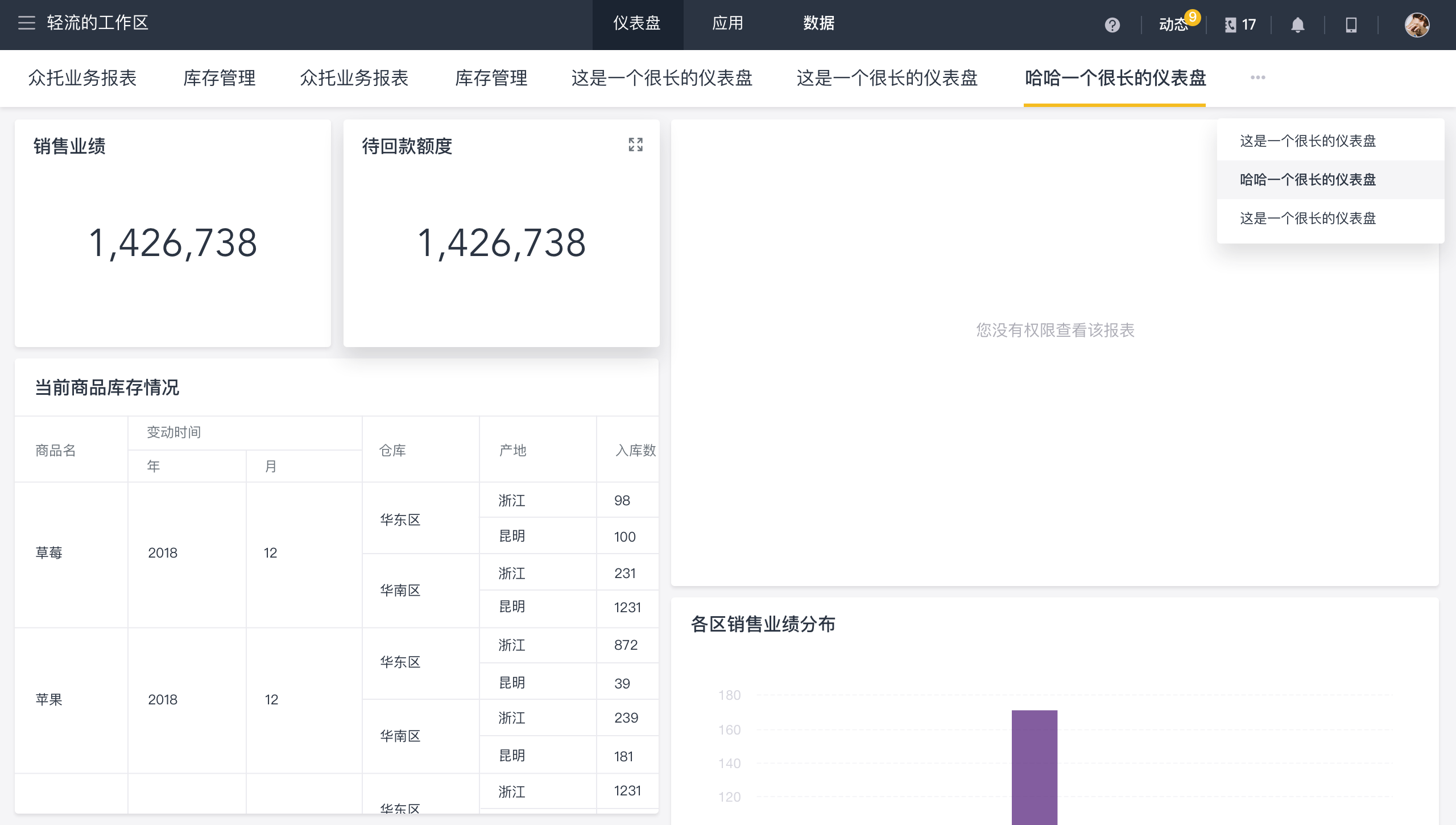Open the first 库存管理 dashboard tab
The height and width of the screenshot is (825, 1456).
pyautogui.click(x=220, y=78)
